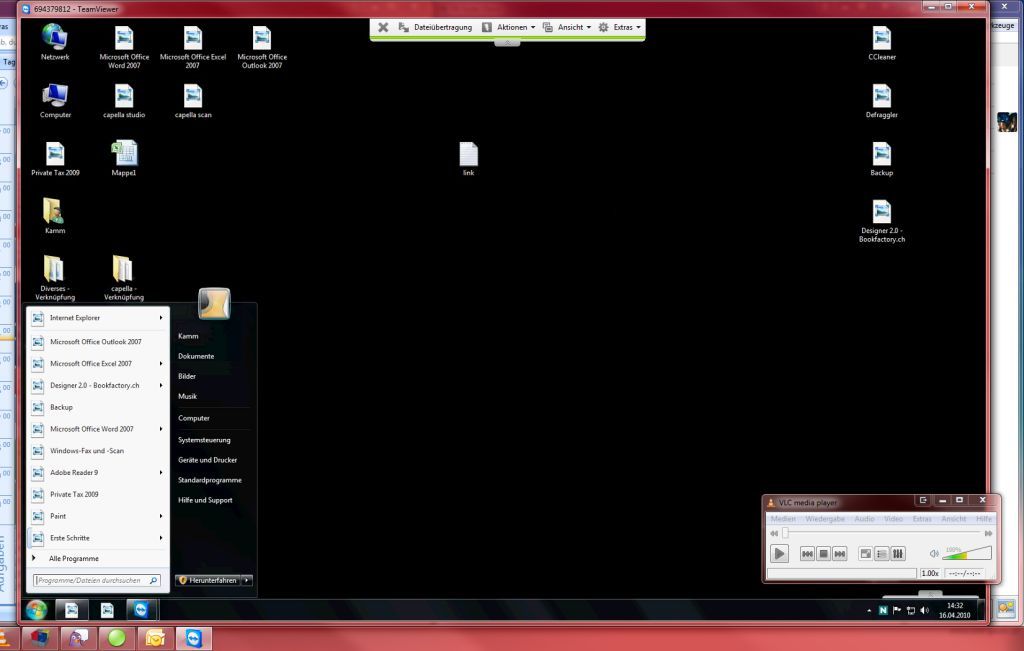Expand Internet Explorer jump list arrow
The height and width of the screenshot is (651, 1024).
pos(161,318)
